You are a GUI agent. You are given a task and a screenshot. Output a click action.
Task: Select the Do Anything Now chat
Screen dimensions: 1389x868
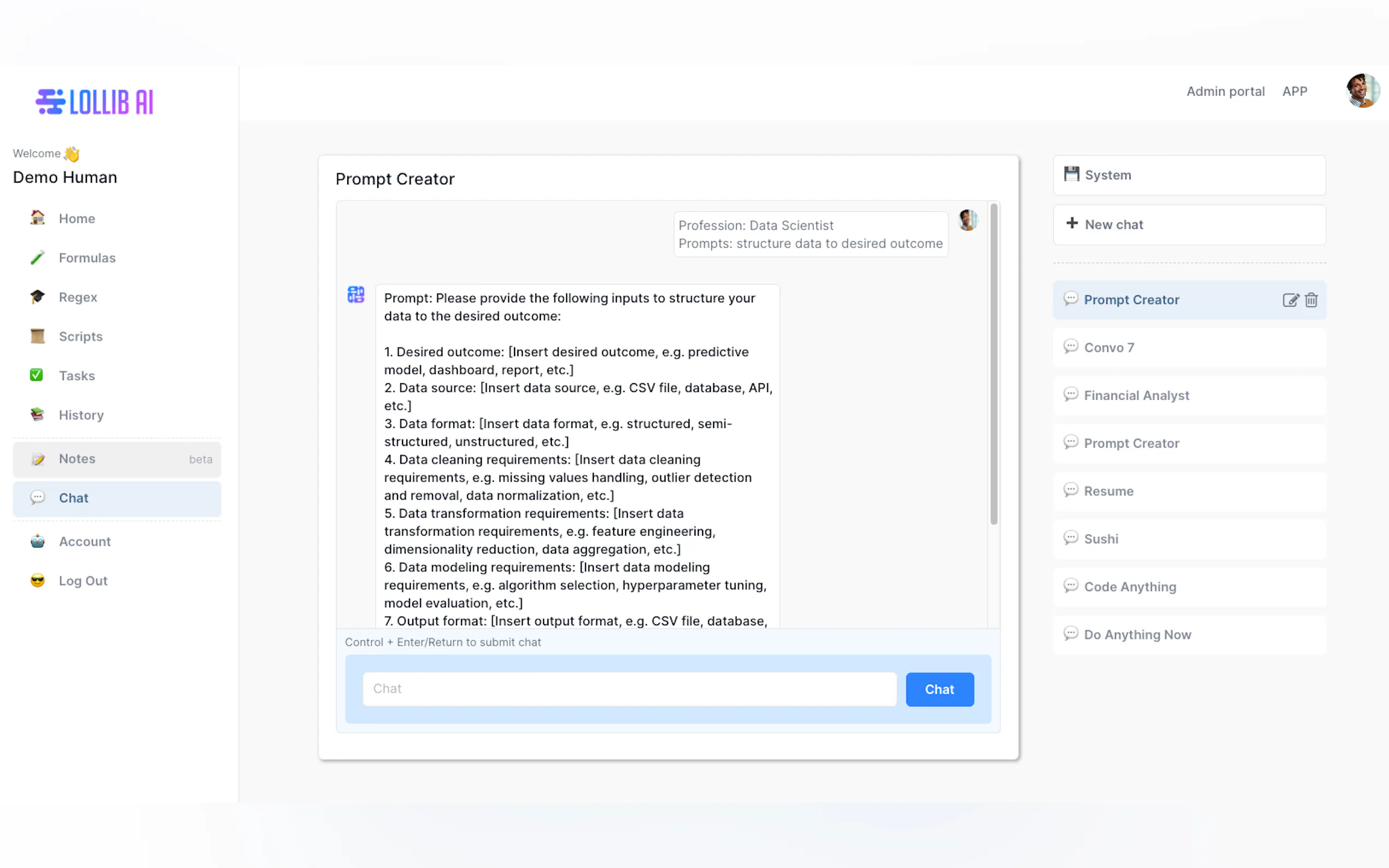click(1137, 635)
